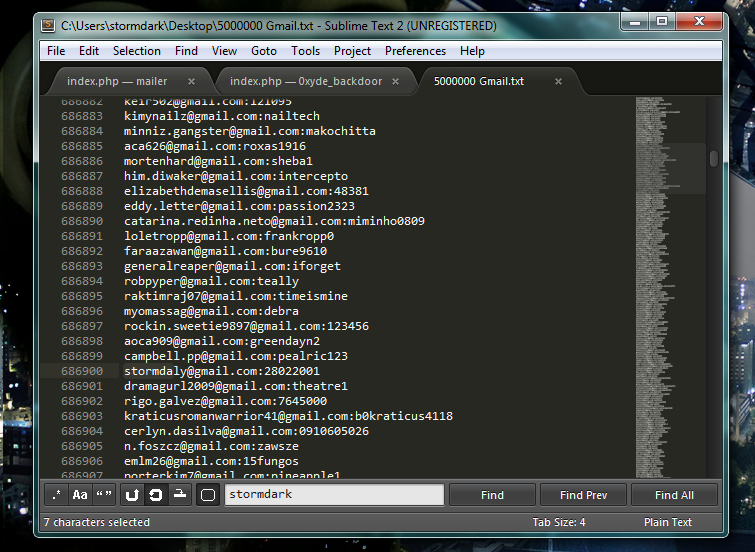
Task: Click line number 686886 in gutter
Action: click(82, 161)
